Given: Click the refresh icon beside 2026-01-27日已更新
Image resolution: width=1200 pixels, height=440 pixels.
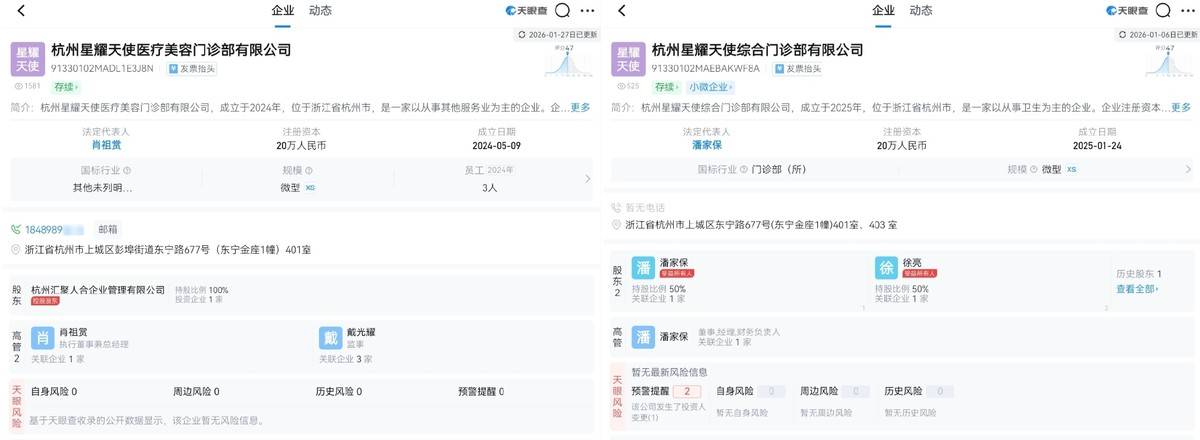Looking at the screenshot, I should (x=521, y=34).
